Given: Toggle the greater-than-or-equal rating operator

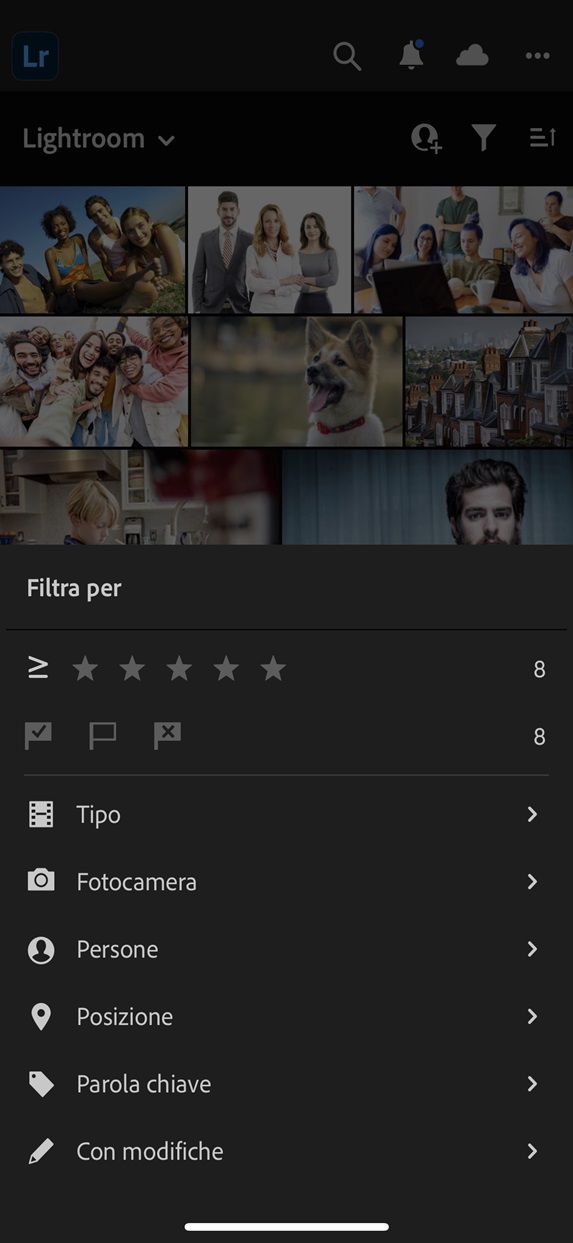Looking at the screenshot, I should (x=38, y=669).
